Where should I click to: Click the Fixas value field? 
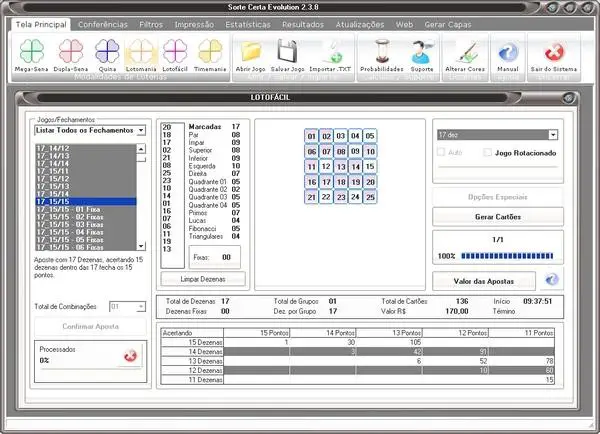(227, 258)
